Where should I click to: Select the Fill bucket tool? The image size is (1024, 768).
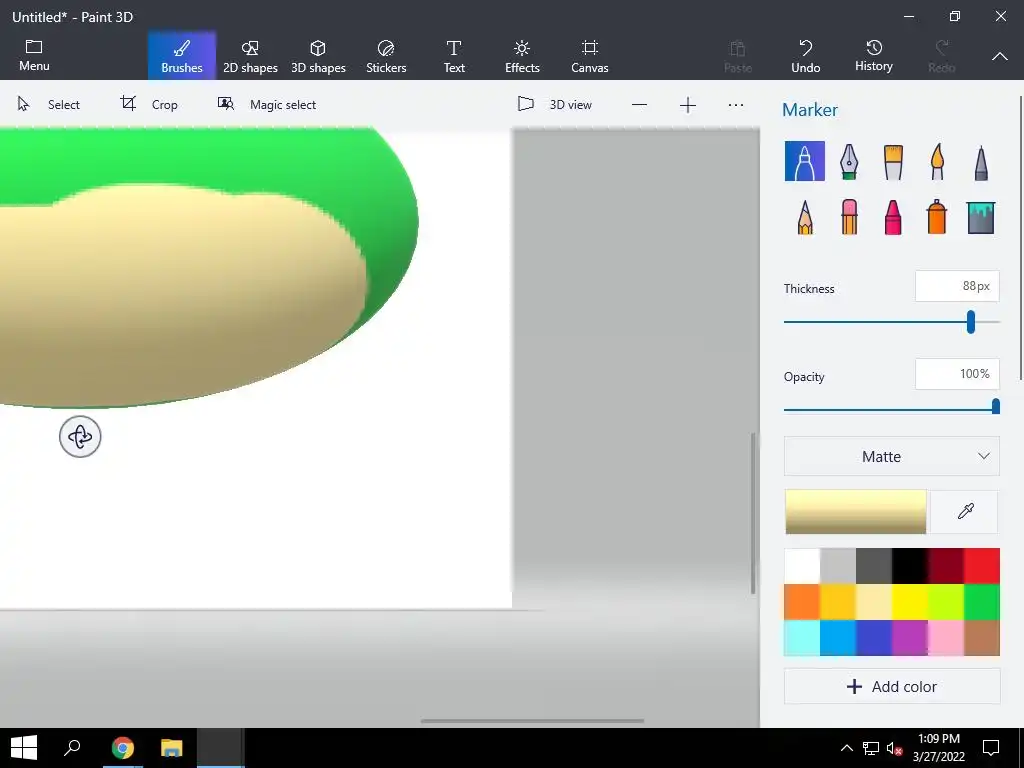(981, 217)
